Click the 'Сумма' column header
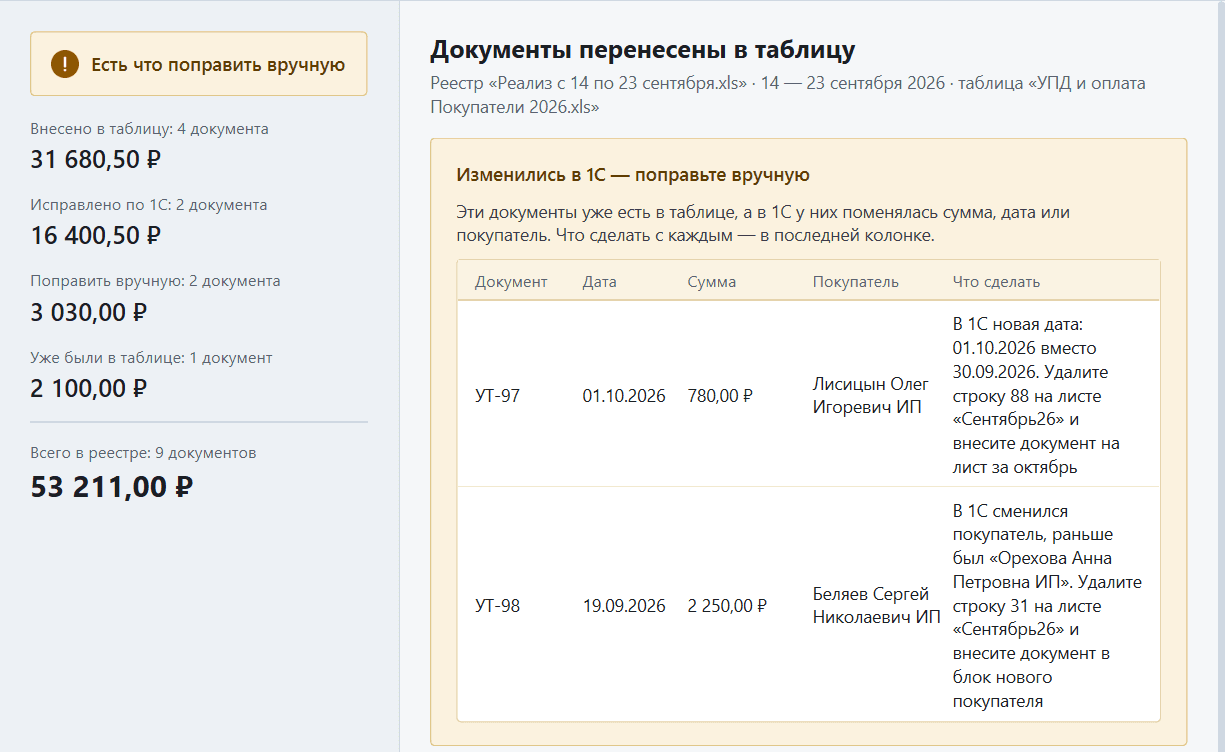 pos(712,282)
